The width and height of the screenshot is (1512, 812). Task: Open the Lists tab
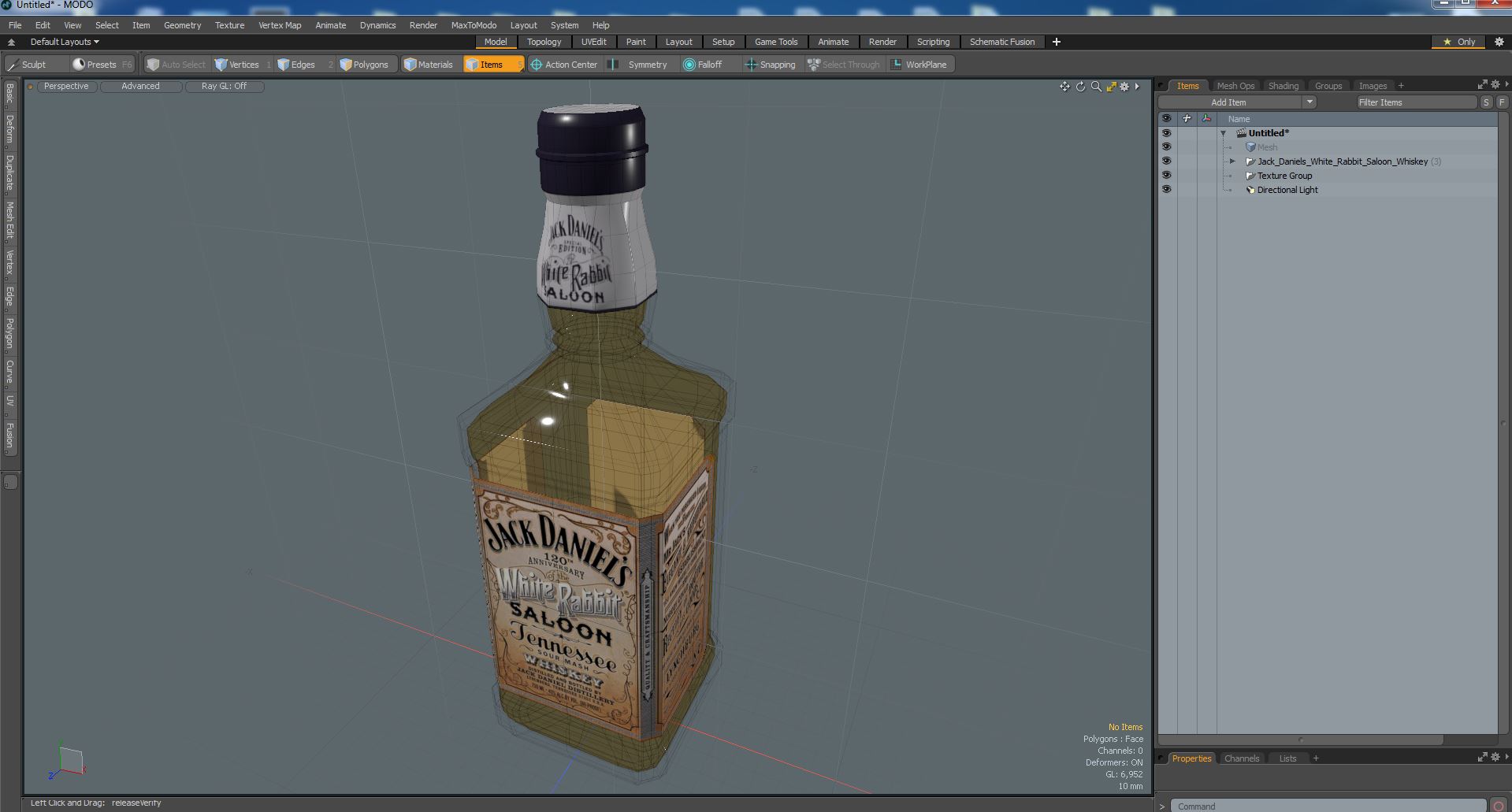tap(1287, 758)
